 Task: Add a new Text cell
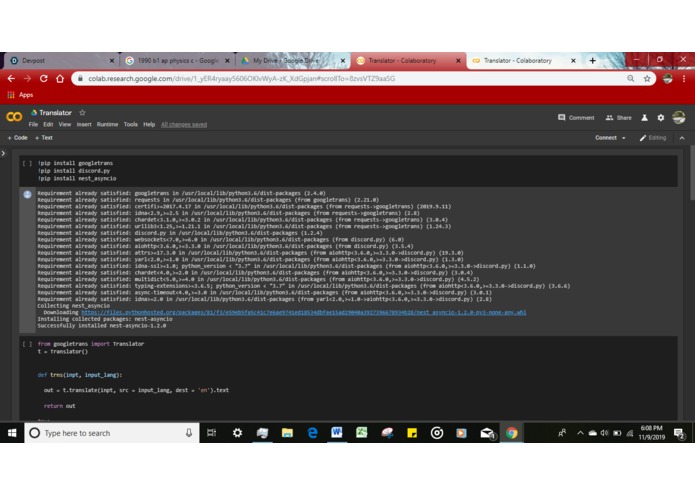coord(43,138)
